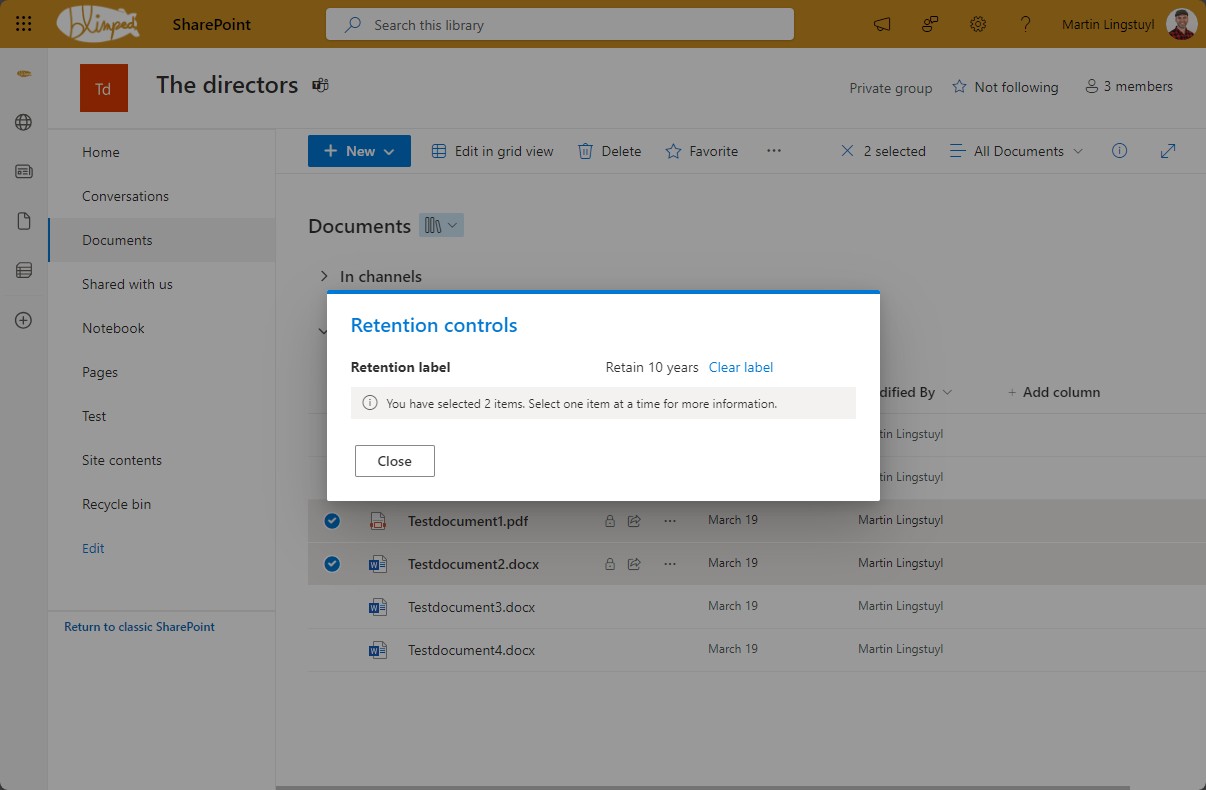
Task: Open the help question mark icon
Action: 1025,24
